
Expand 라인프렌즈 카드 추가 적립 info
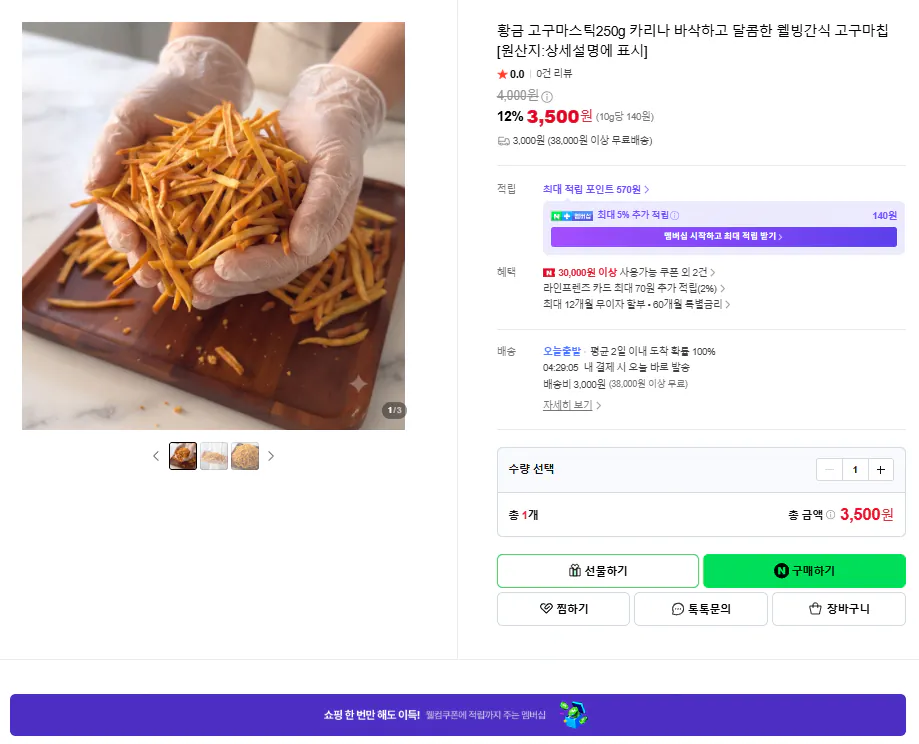[634, 288]
